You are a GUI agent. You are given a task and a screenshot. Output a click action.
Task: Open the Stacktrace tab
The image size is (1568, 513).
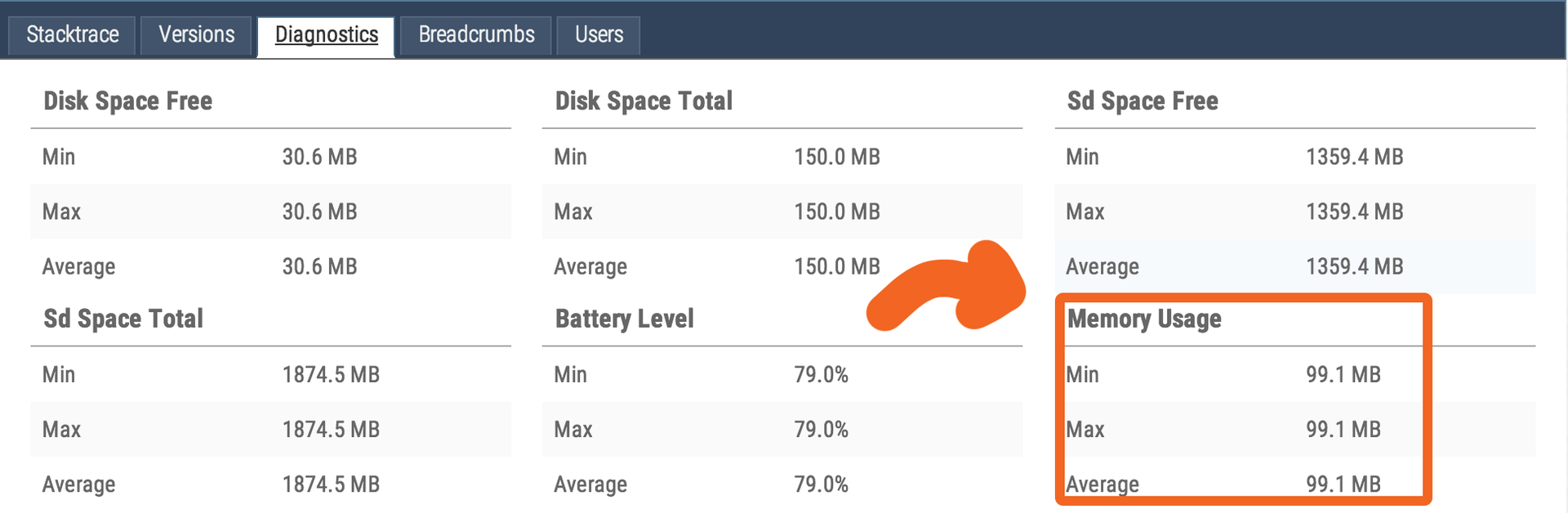pyautogui.click(x=72, y=35)
